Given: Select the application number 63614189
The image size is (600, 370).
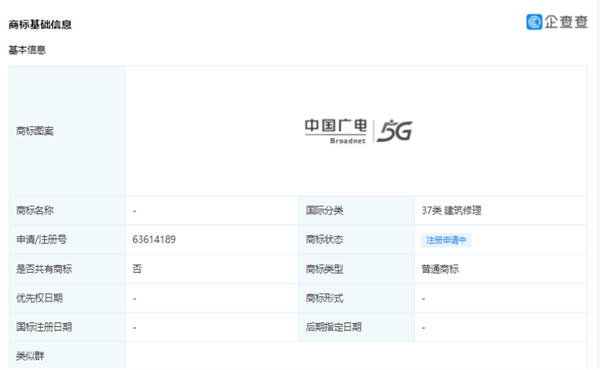Looking at the screenshot, I should pos(154,240).
